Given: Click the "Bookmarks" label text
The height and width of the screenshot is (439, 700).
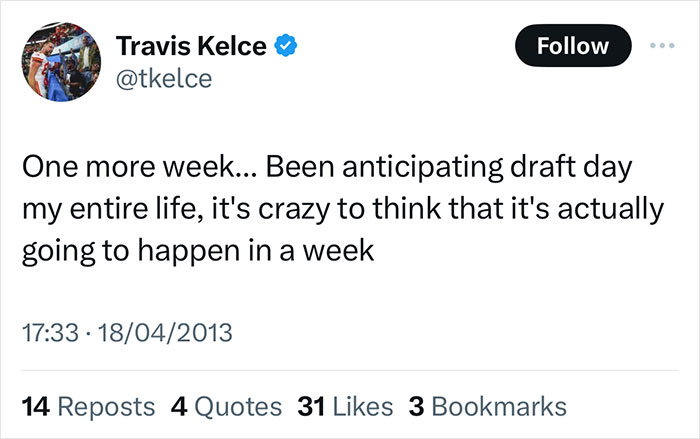Looking at the screenshot, I should click(500, 407).
